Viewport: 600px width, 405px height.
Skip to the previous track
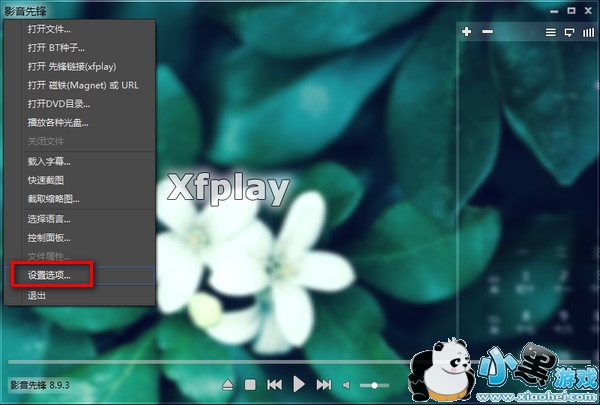click(x=274, y=385)
